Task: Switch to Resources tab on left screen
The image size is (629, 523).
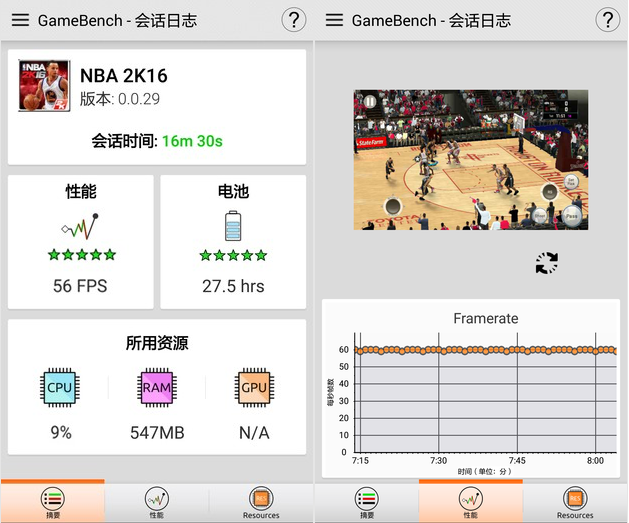Action: [x=261, y=503]
